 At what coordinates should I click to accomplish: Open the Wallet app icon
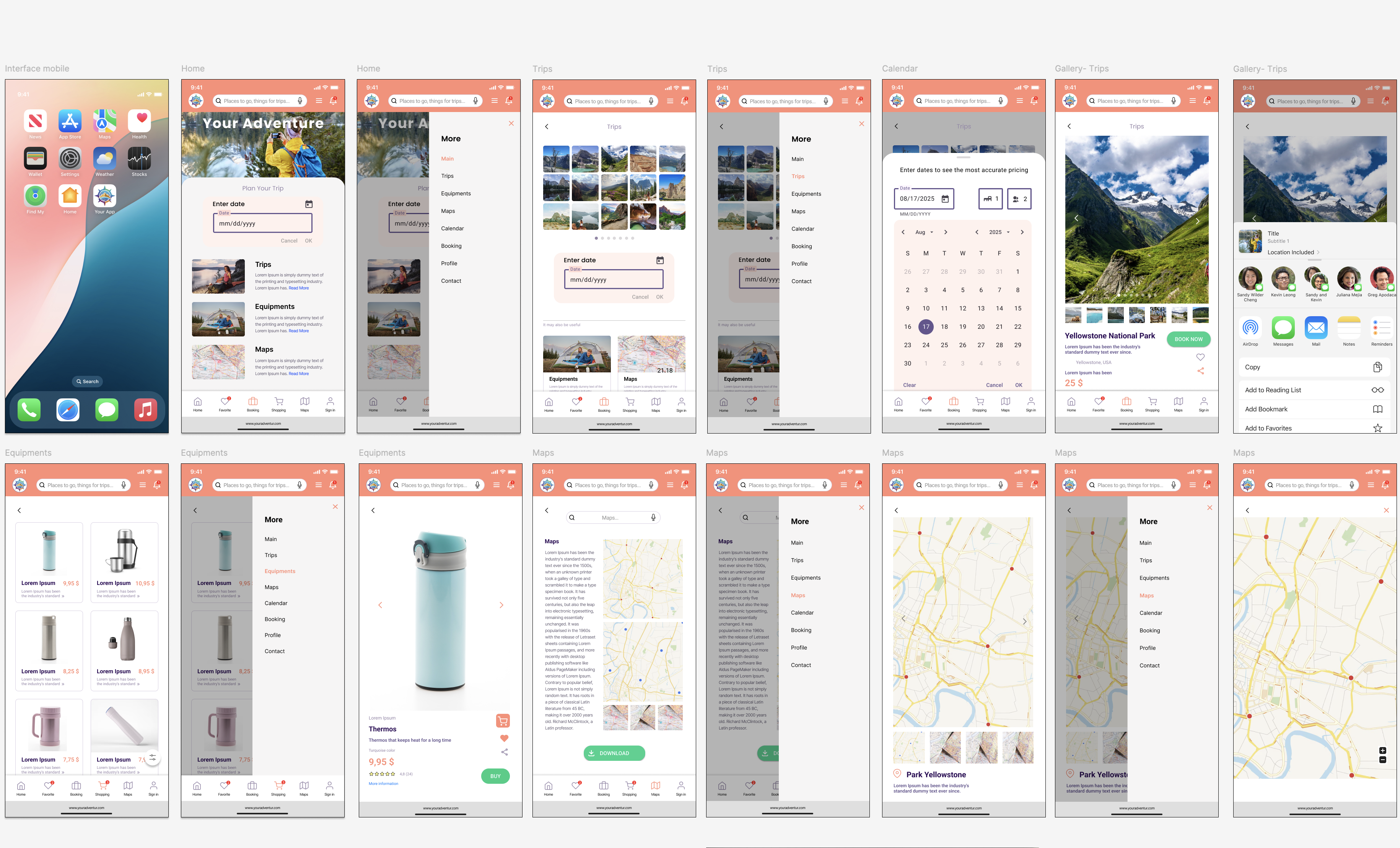(35, 158)
